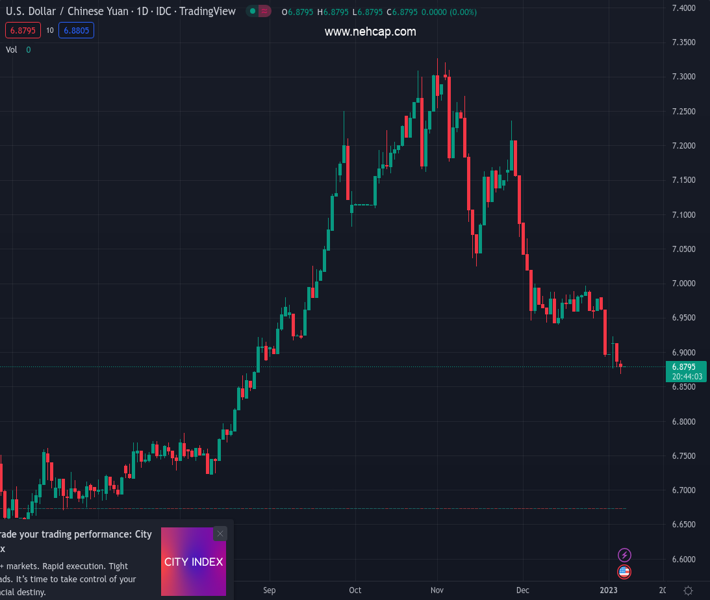Click the City Index logo thumbnail
This screenshot has width=710, height=600.
(x=193, y=562)
